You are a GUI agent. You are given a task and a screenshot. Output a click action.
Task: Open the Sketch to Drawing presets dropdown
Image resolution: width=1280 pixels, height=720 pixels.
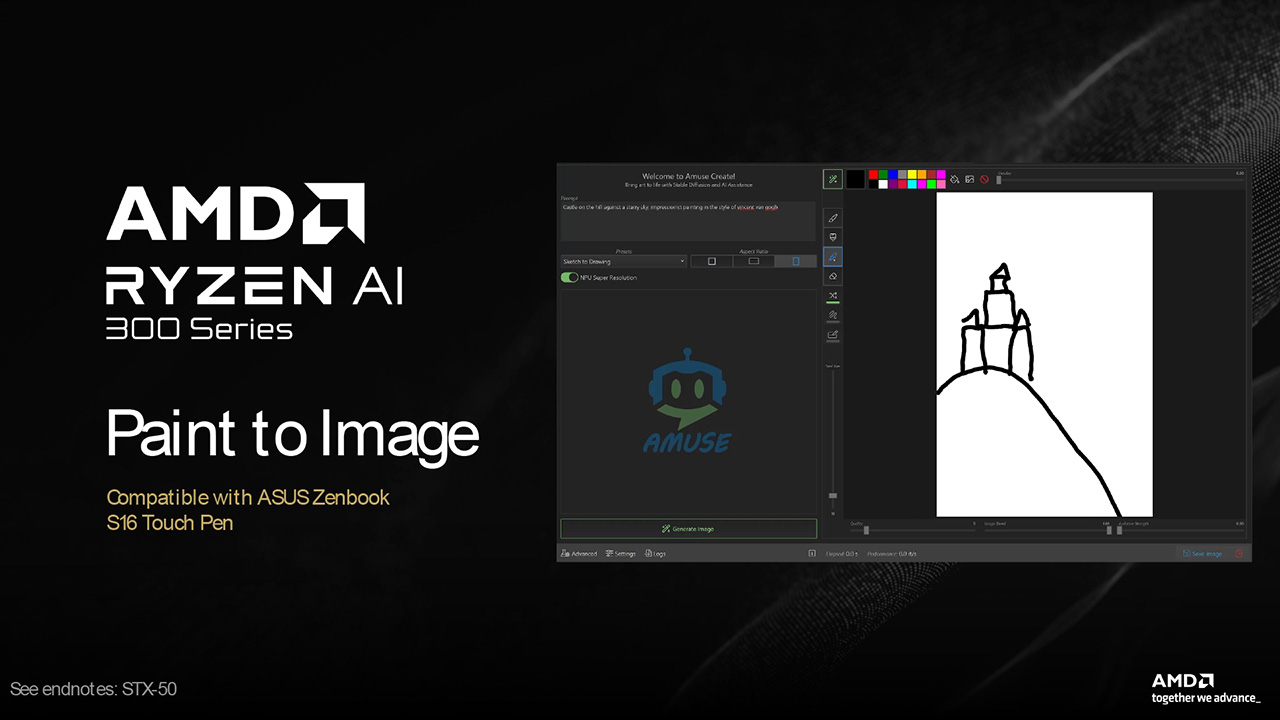(x=623, y=261)
